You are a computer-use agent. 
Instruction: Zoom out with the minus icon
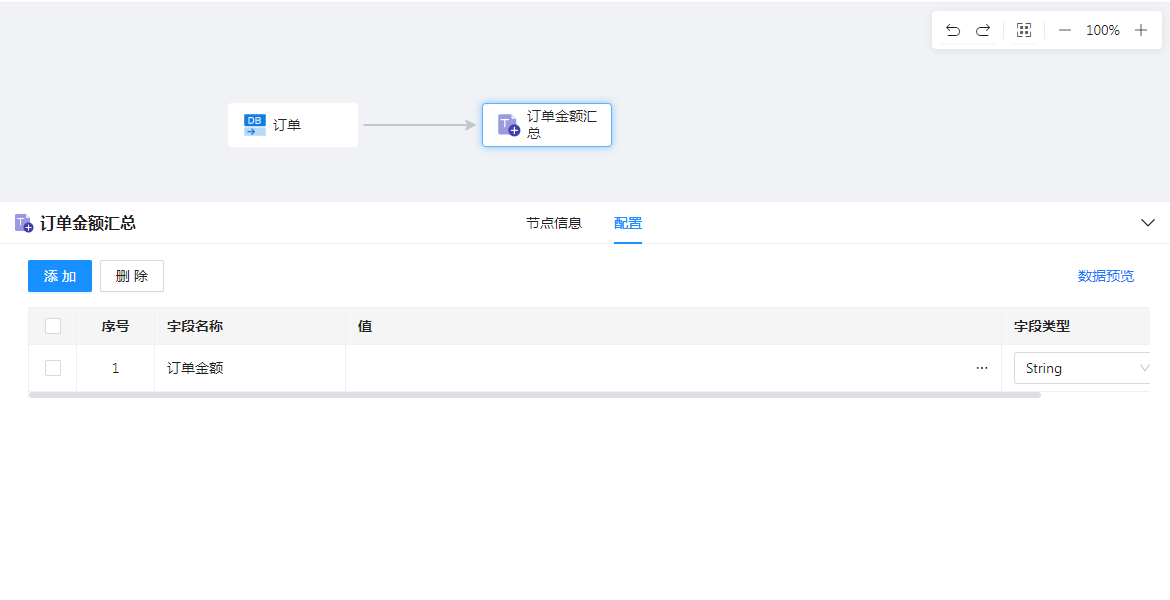coord(1065,30)
